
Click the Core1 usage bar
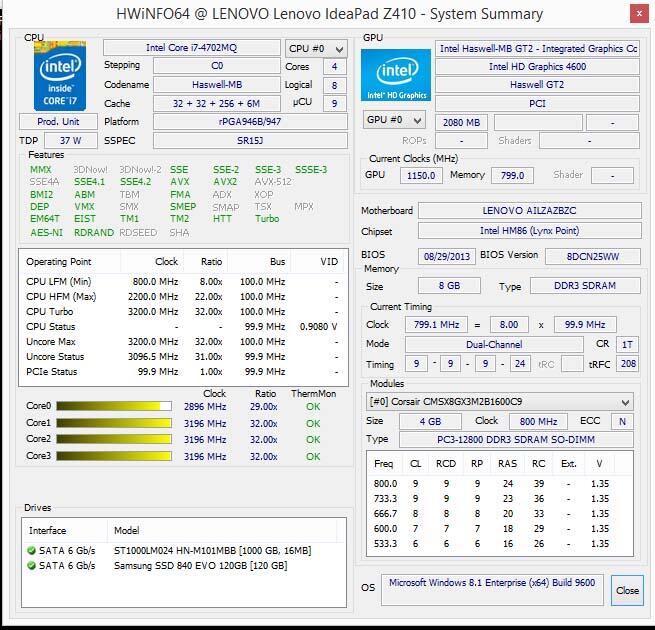coord(114,423)
